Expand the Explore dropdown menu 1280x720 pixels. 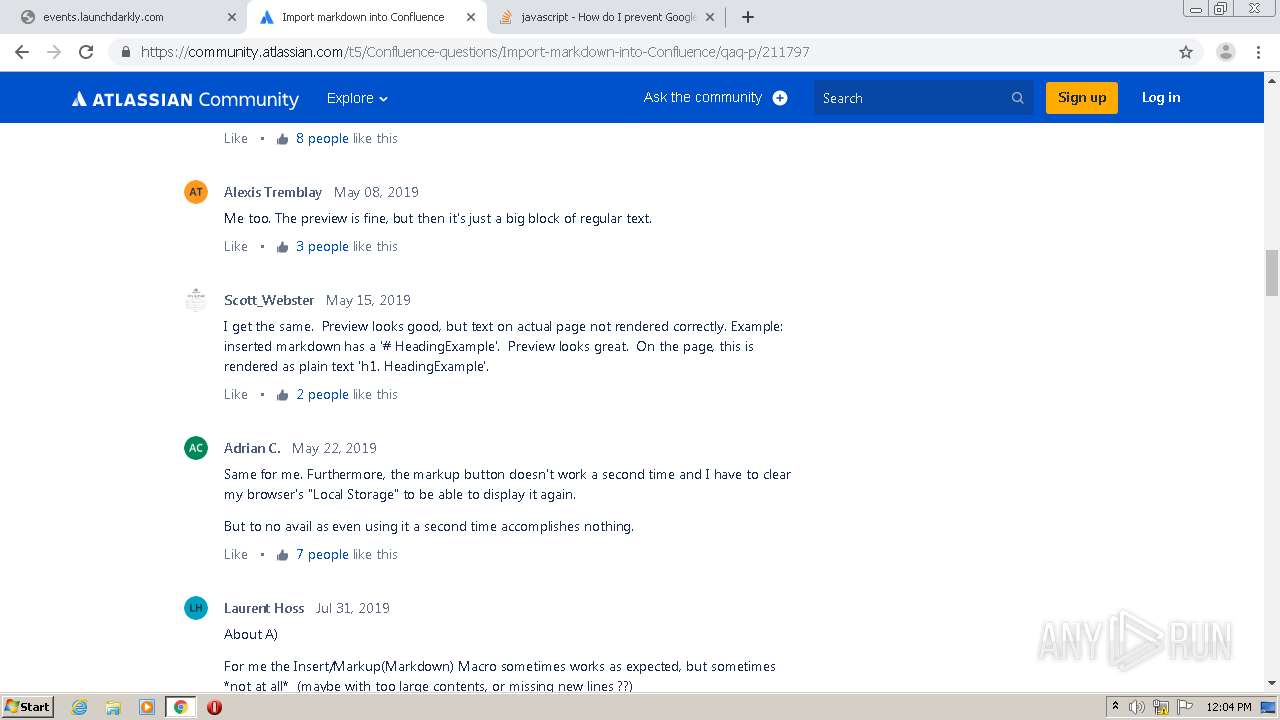(x=357, y=98)
